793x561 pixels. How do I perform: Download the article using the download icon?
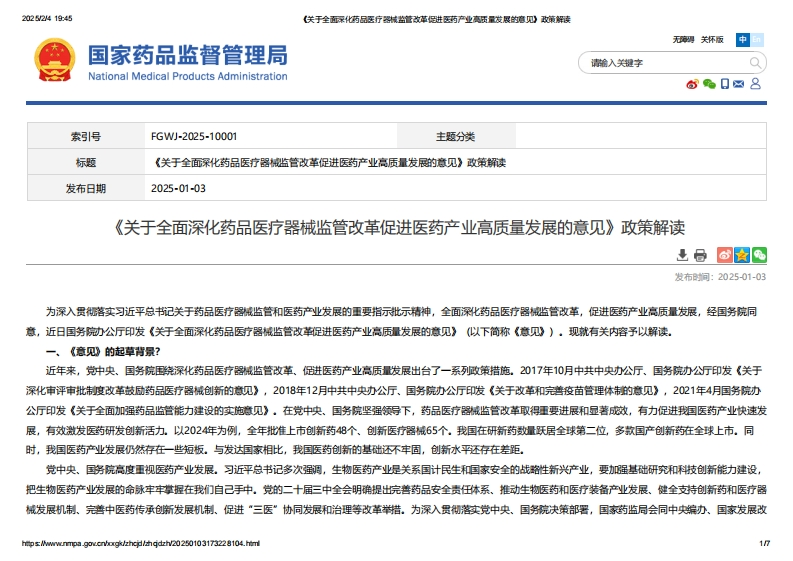[x=682, y=255]
